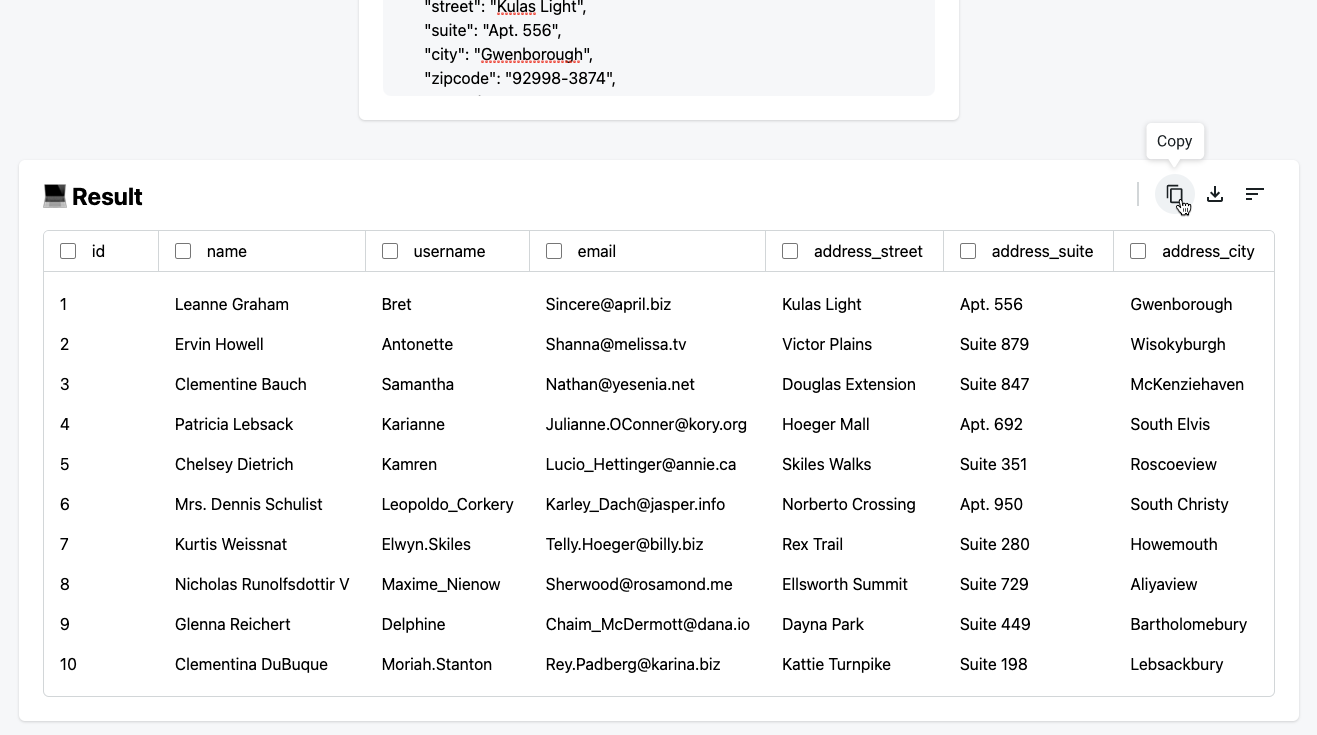Check the address_street column checkbox
Screen dimensions: 1317x735
point(790,251)
